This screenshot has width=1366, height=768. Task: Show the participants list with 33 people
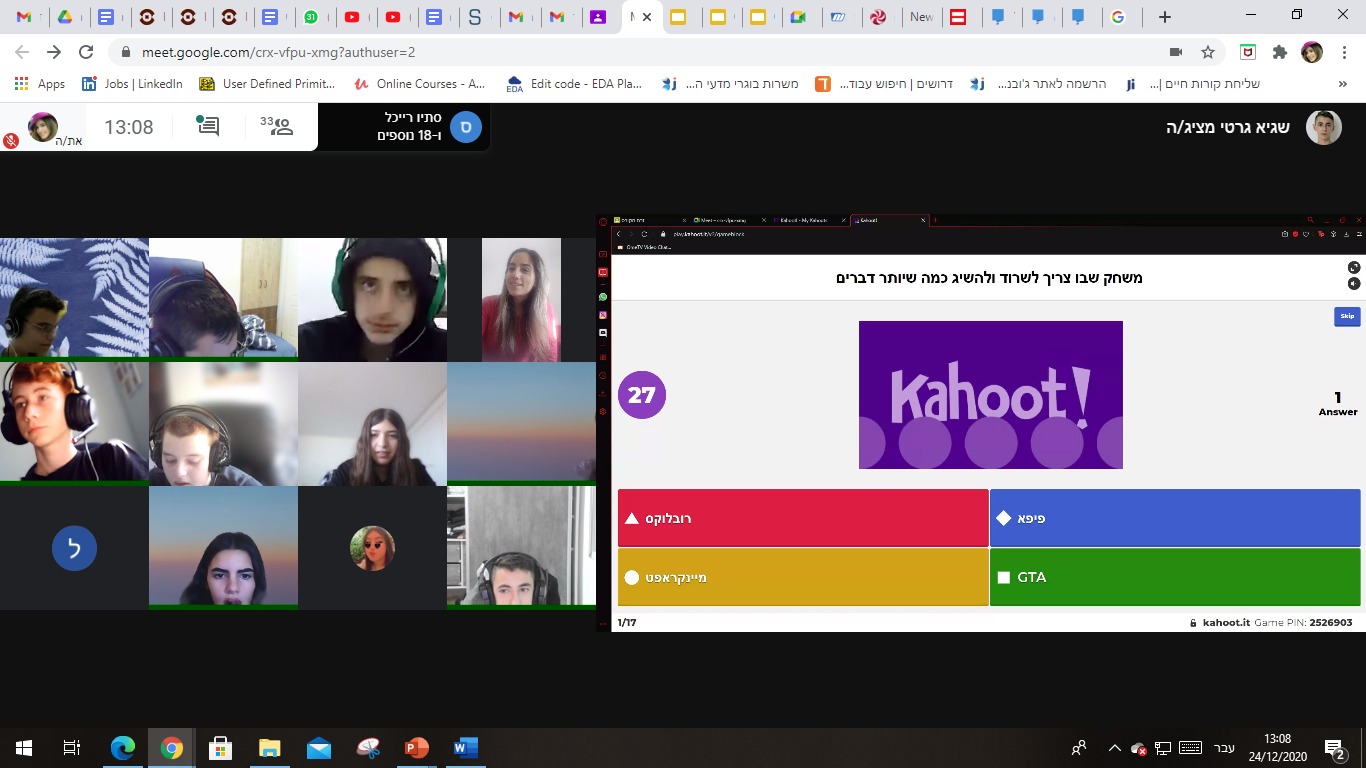click(277, 125)
